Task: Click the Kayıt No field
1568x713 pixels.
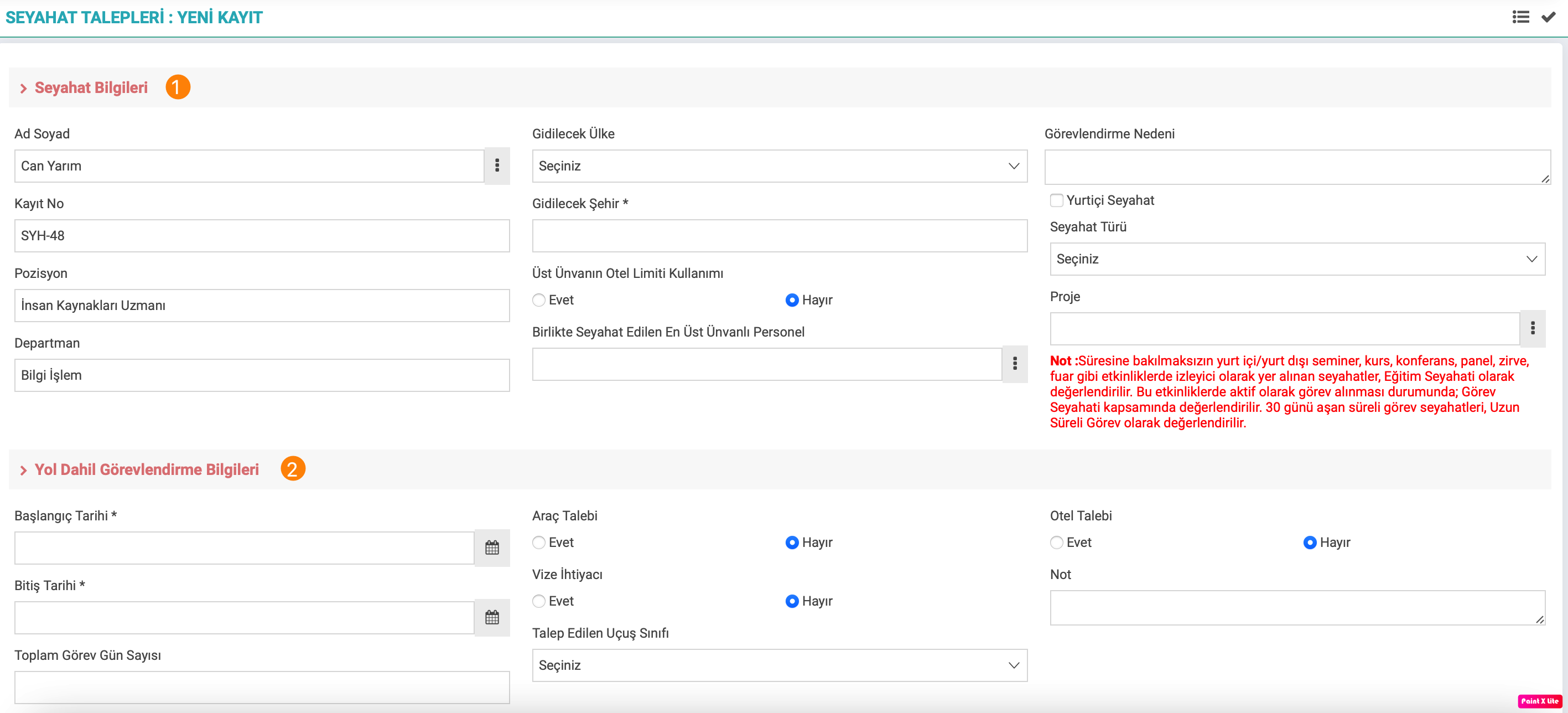Action: 262,236
